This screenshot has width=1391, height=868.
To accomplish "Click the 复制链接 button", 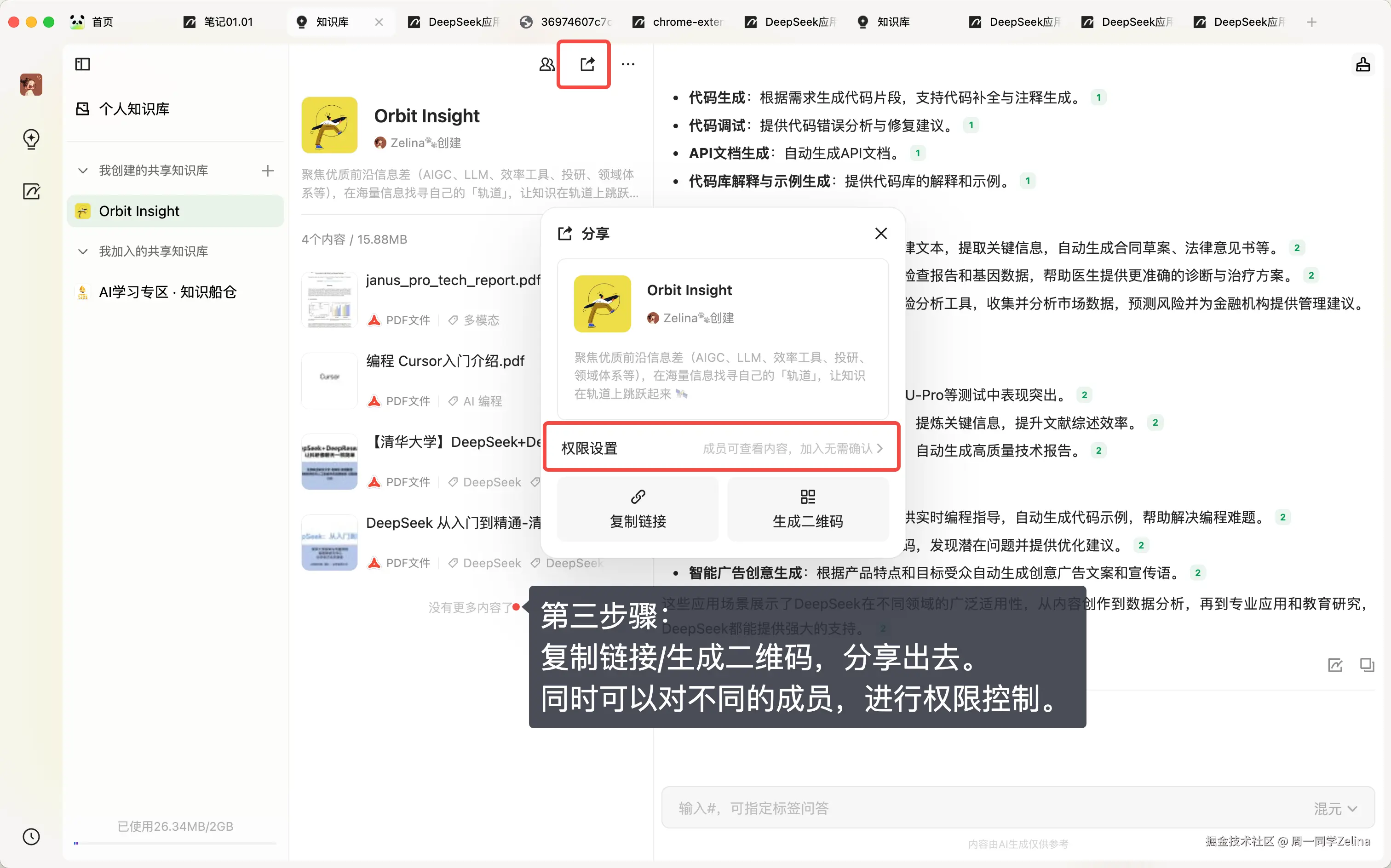I will pos(637,509).
